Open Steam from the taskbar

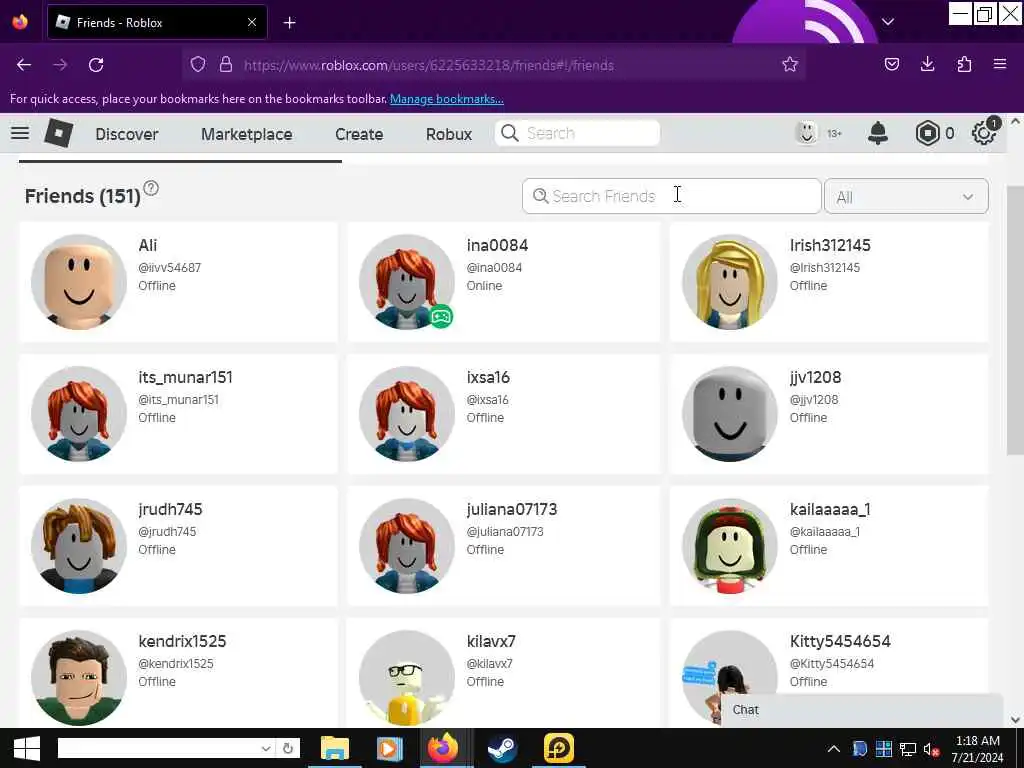502,748
